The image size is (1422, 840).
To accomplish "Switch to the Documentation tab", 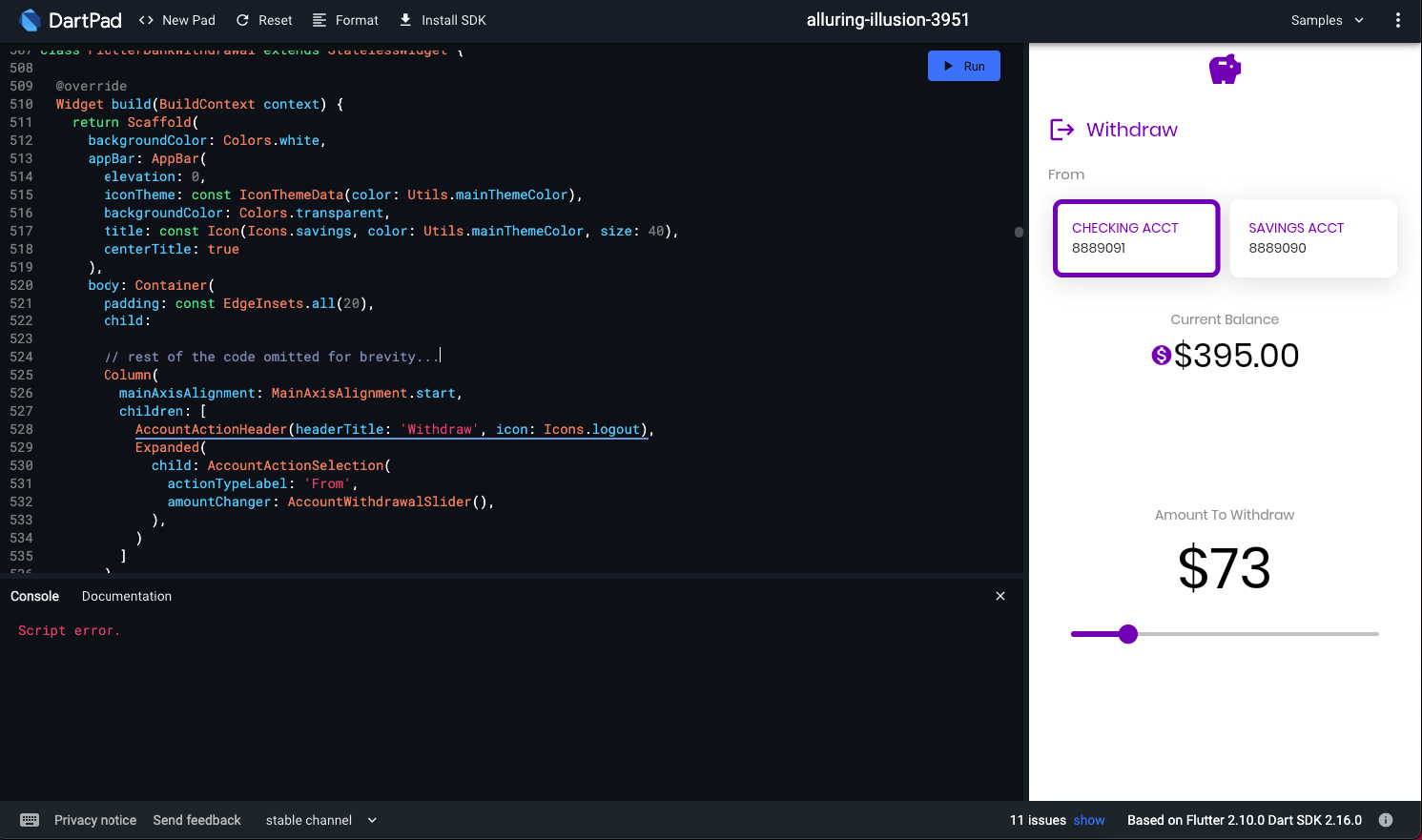I will (x=127, y=596).
